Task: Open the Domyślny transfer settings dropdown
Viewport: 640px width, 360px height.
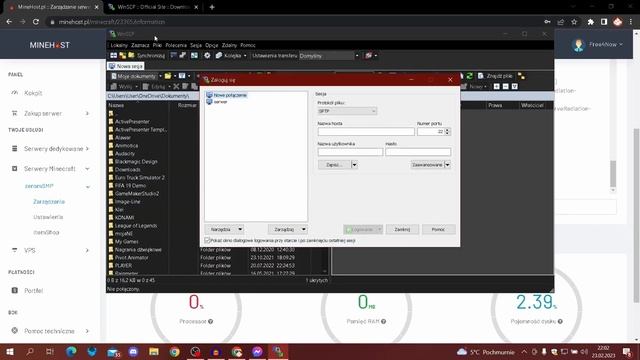Action: [x=329, y=56]
